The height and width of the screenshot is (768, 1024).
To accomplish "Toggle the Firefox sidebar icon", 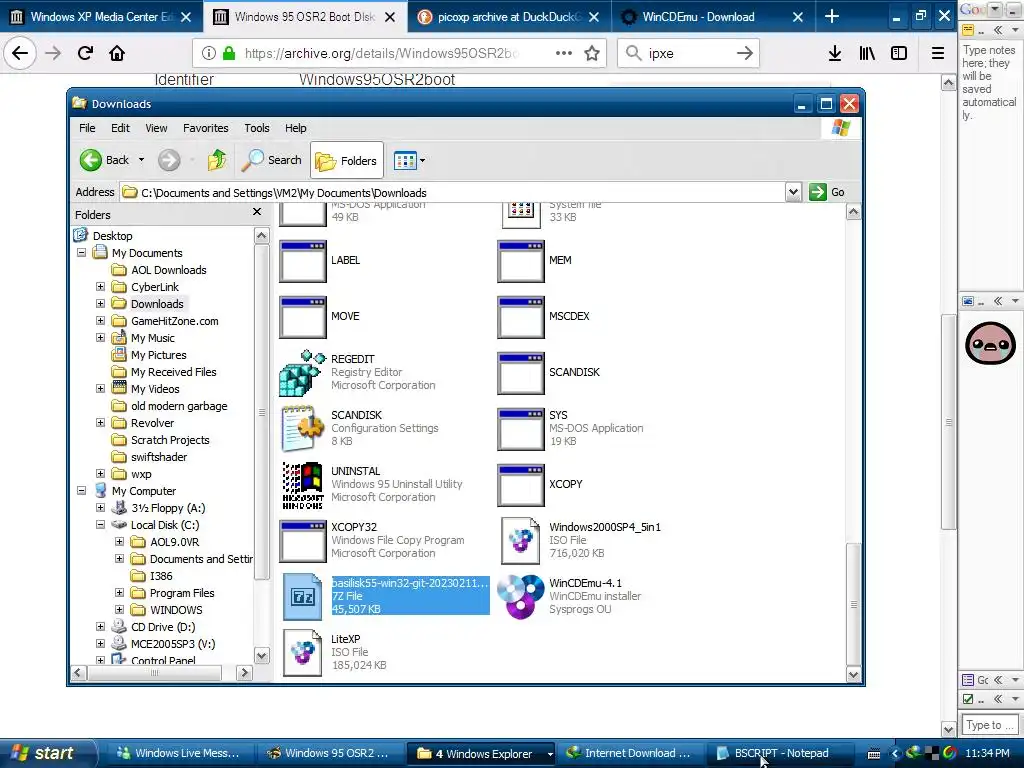I will pyautogui.click(x=899, y=53).
